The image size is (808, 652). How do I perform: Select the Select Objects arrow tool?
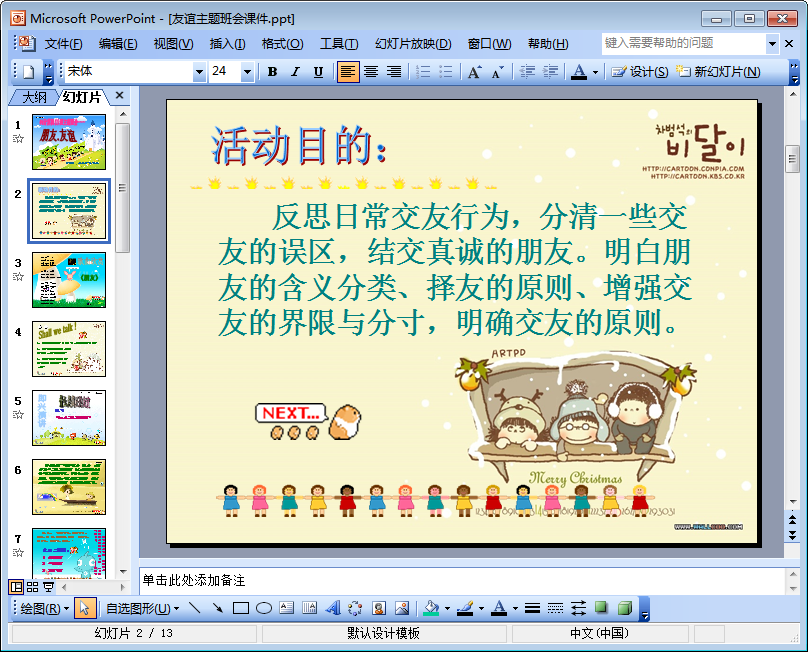click(x=85, y=609)
